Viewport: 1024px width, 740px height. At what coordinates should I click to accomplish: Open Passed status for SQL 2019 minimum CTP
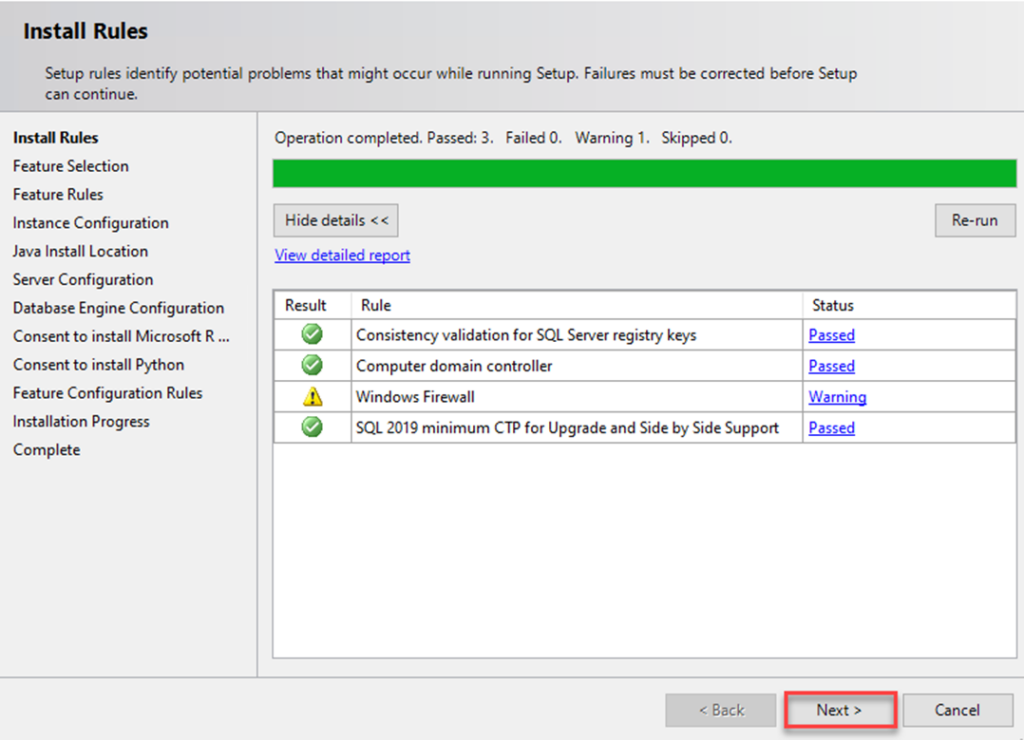pos(831,427)
